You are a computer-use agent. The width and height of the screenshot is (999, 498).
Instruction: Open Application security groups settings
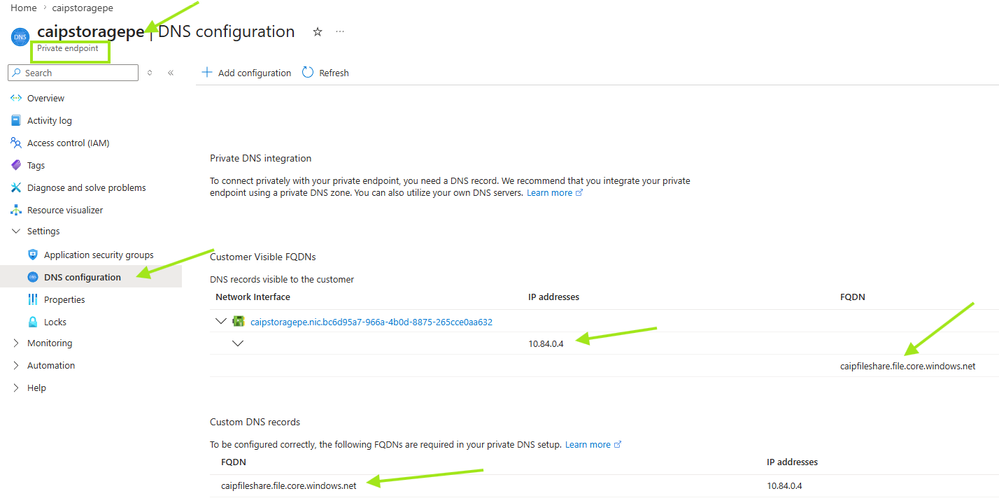[x=99, y=255]
